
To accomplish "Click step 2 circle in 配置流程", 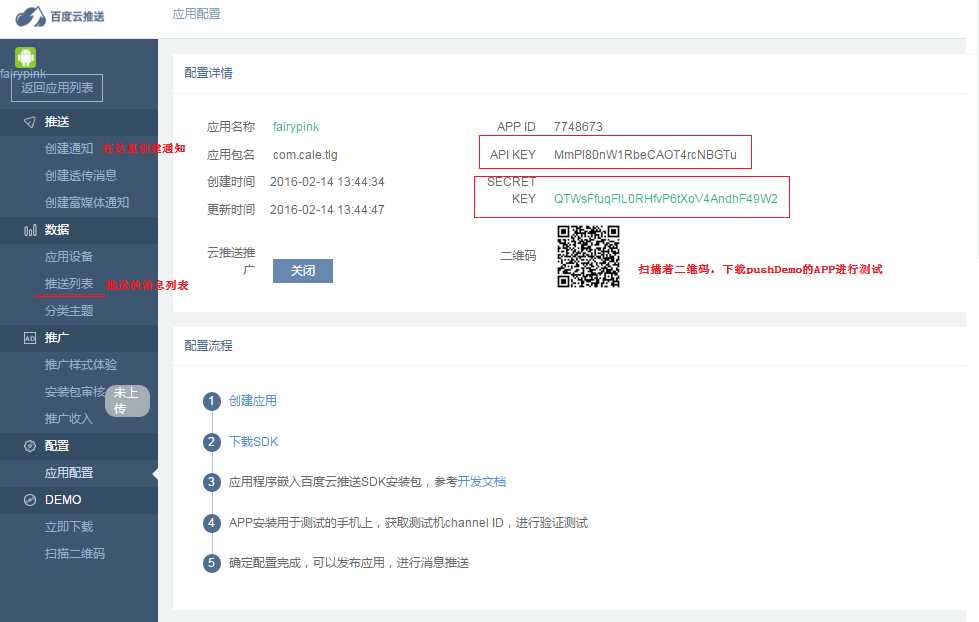I will coord(212,442).
